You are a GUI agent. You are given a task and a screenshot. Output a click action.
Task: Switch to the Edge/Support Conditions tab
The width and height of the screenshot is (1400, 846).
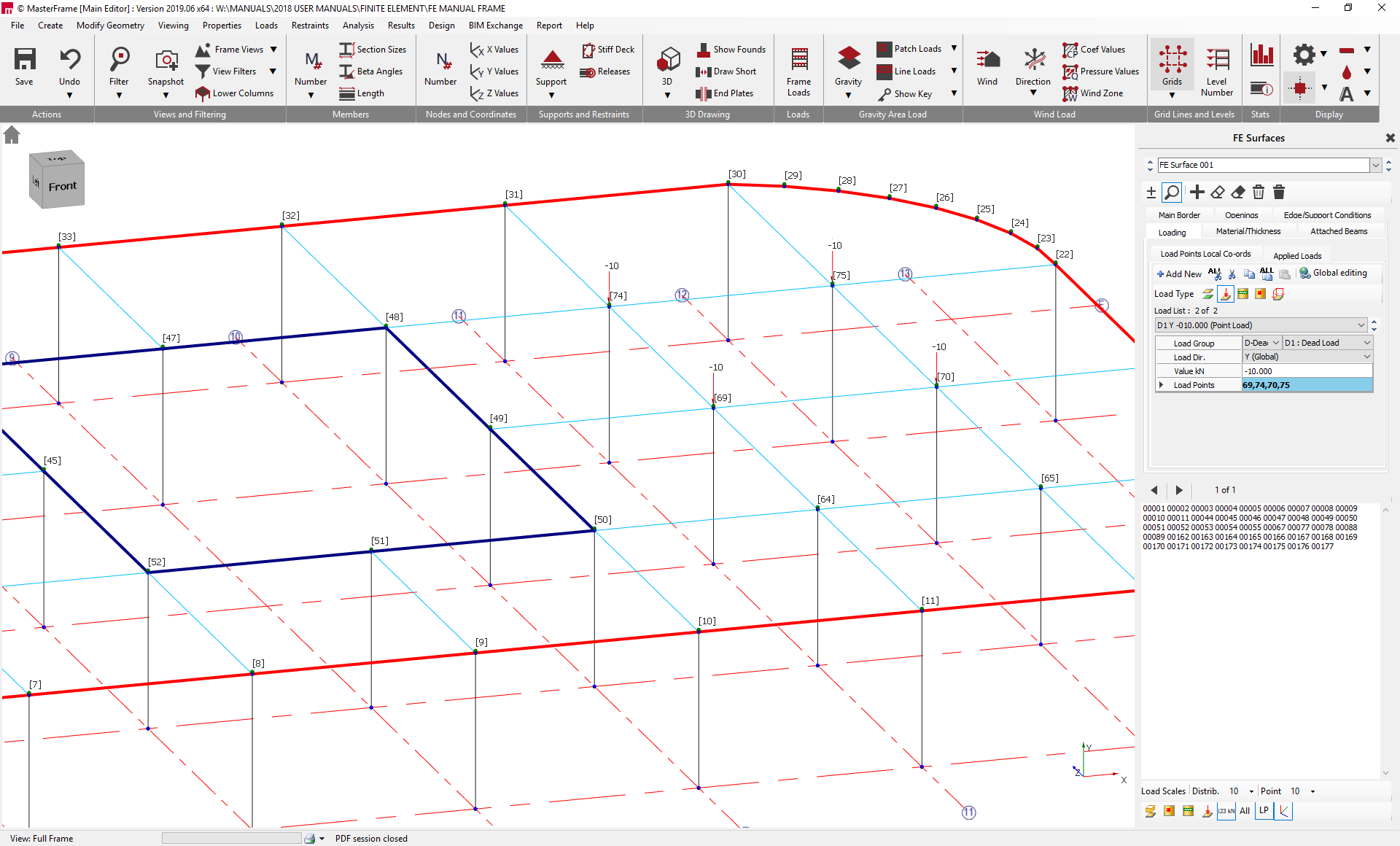pyautogui.click(x=1327, y=215)
